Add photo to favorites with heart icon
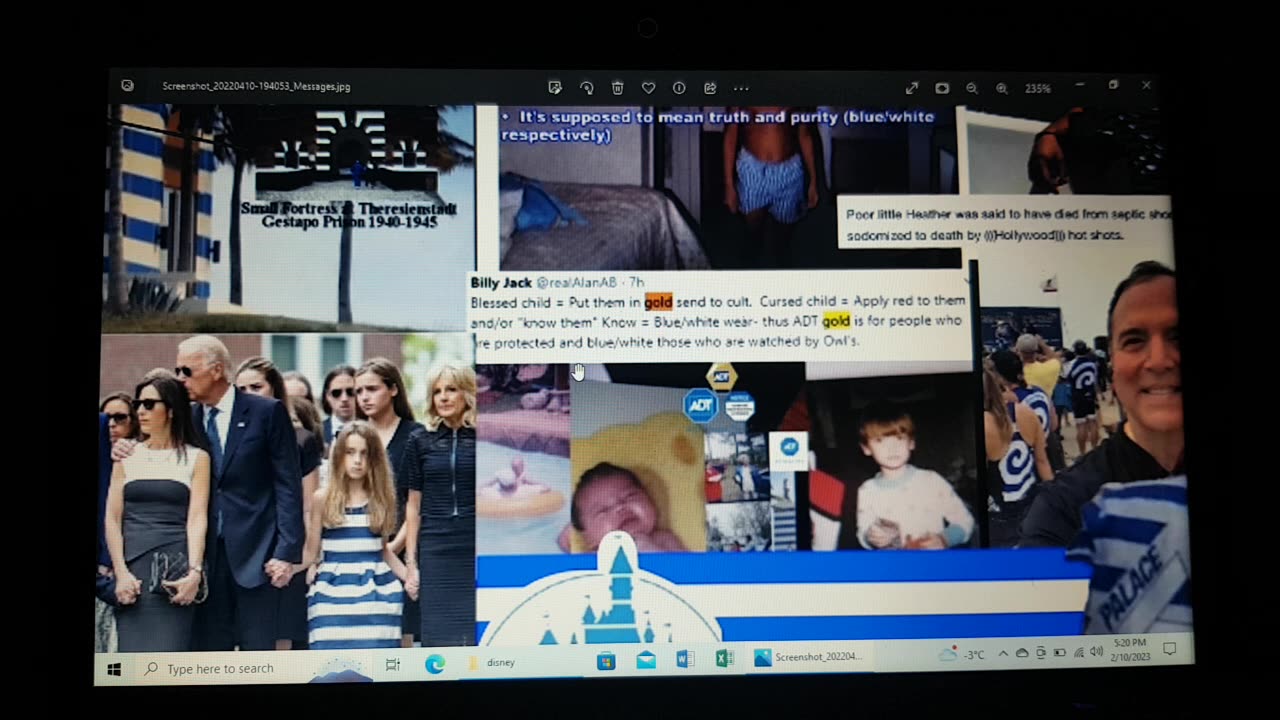The width and height of the screenshot is (1280, 720). (x=648, y=88)
